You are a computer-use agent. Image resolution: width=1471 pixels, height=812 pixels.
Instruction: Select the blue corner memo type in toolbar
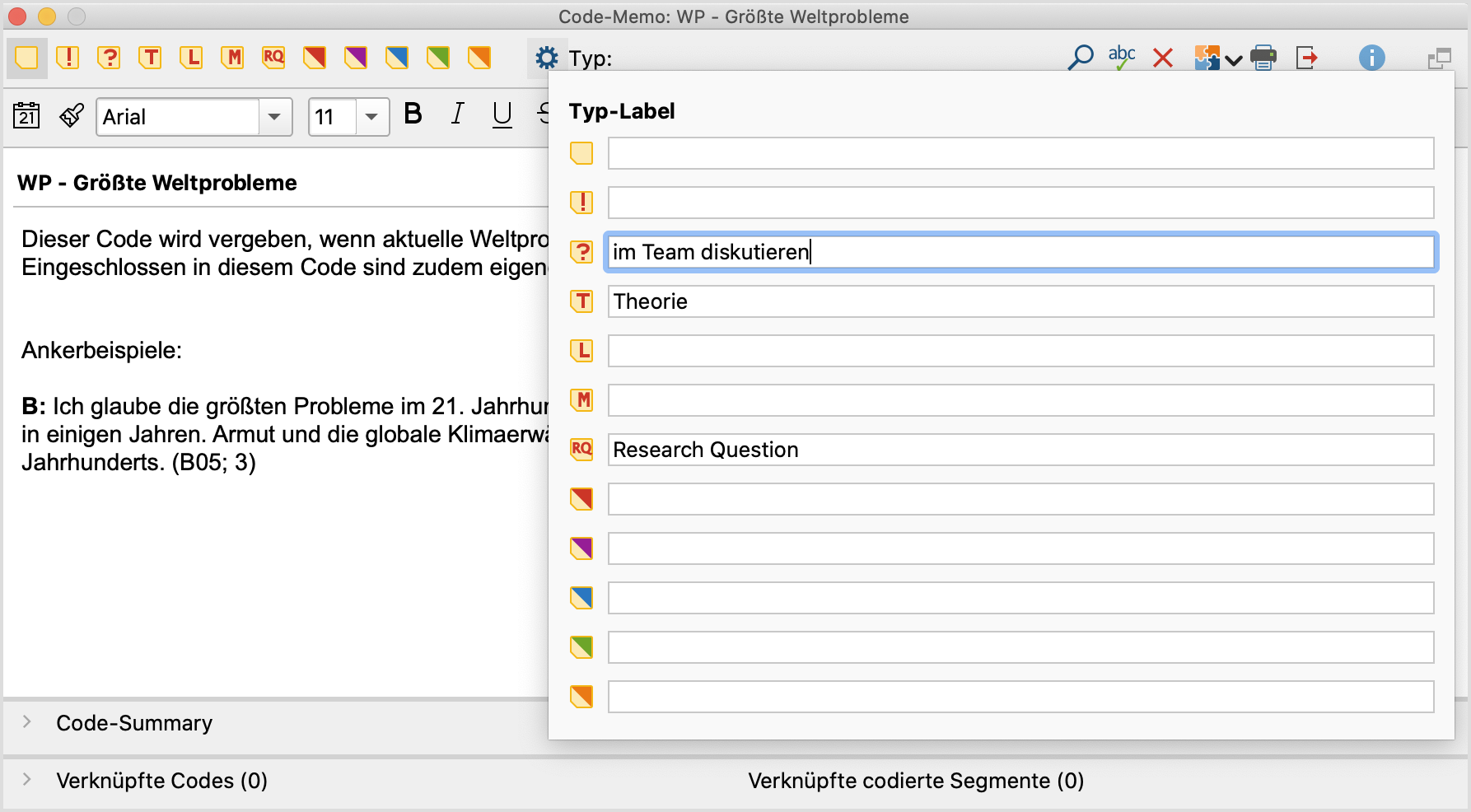pos(397,58)
